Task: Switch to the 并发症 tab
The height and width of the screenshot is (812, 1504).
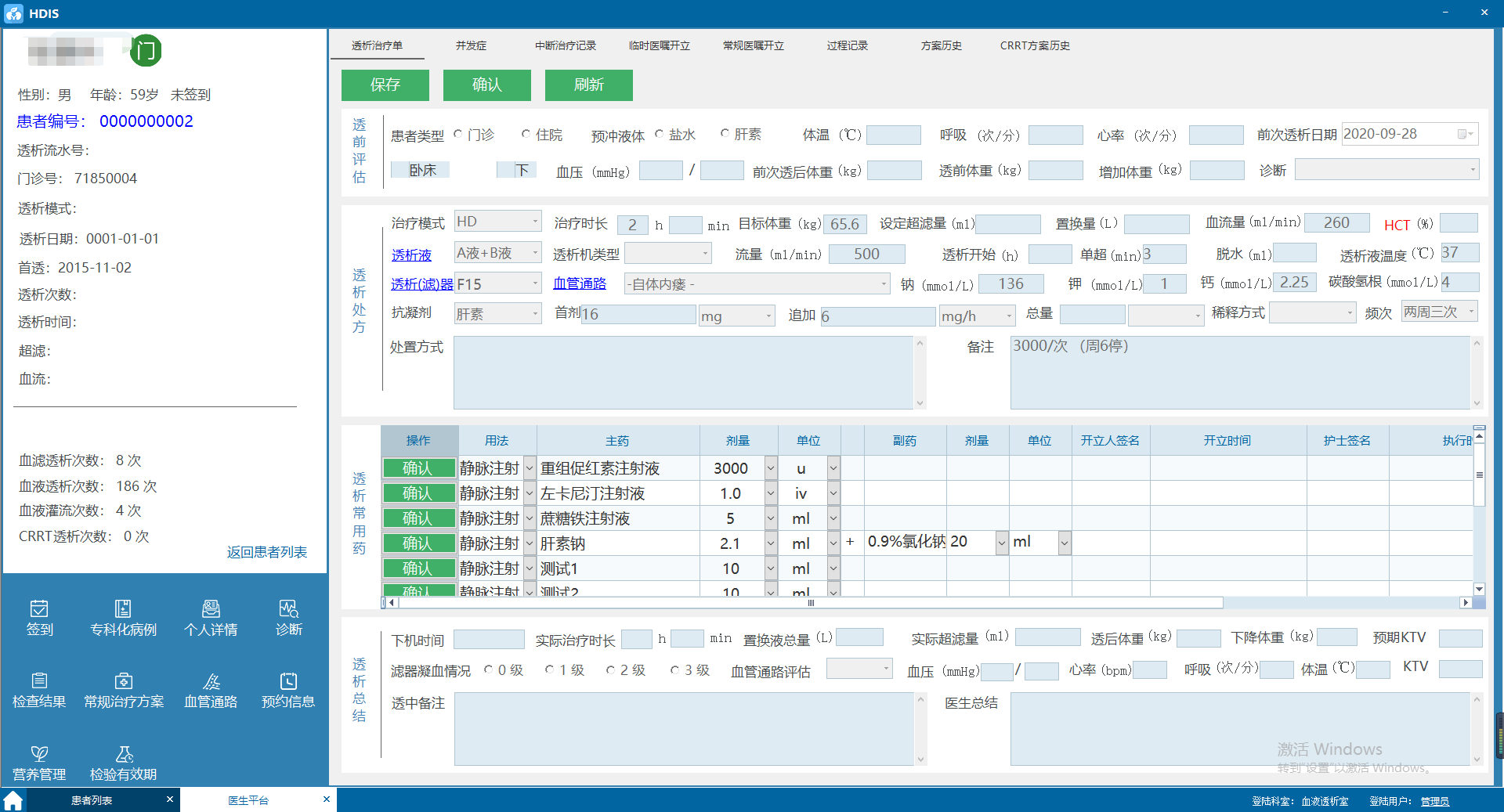Action: [x=471, y=45]
